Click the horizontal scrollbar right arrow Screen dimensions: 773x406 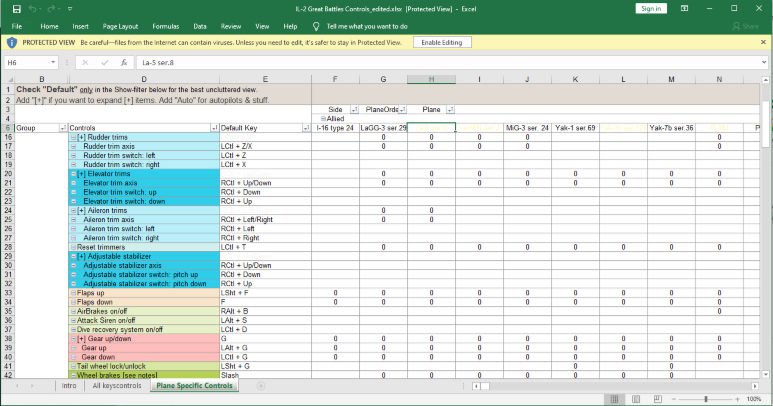pos(755,386)
